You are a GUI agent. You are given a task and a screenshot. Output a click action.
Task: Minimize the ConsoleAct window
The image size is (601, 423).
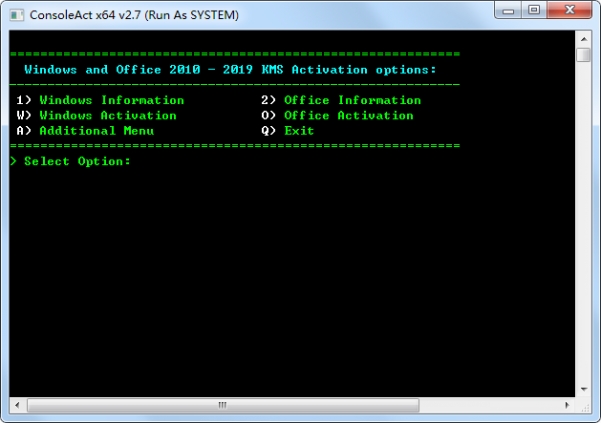point(508,10)
